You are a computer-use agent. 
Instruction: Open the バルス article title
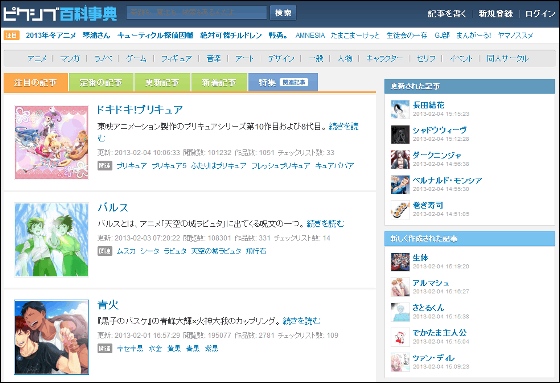(x=113, y=207)
